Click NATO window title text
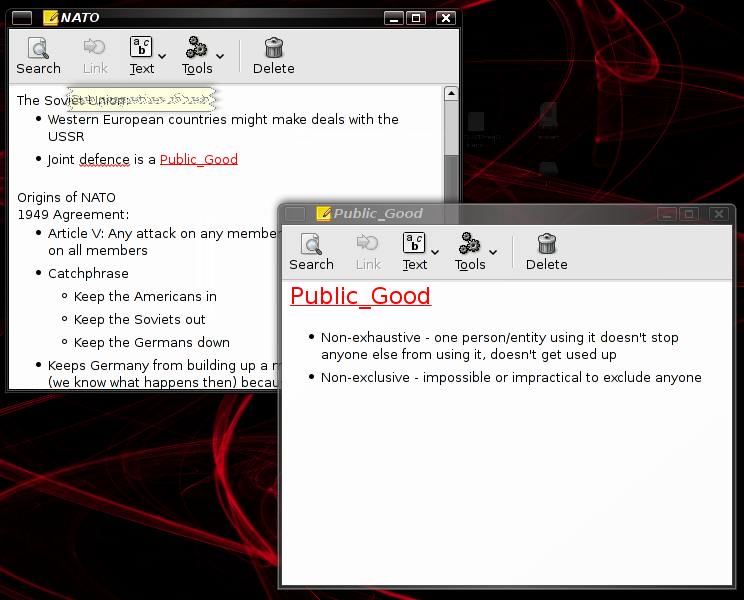 point(80,18)
